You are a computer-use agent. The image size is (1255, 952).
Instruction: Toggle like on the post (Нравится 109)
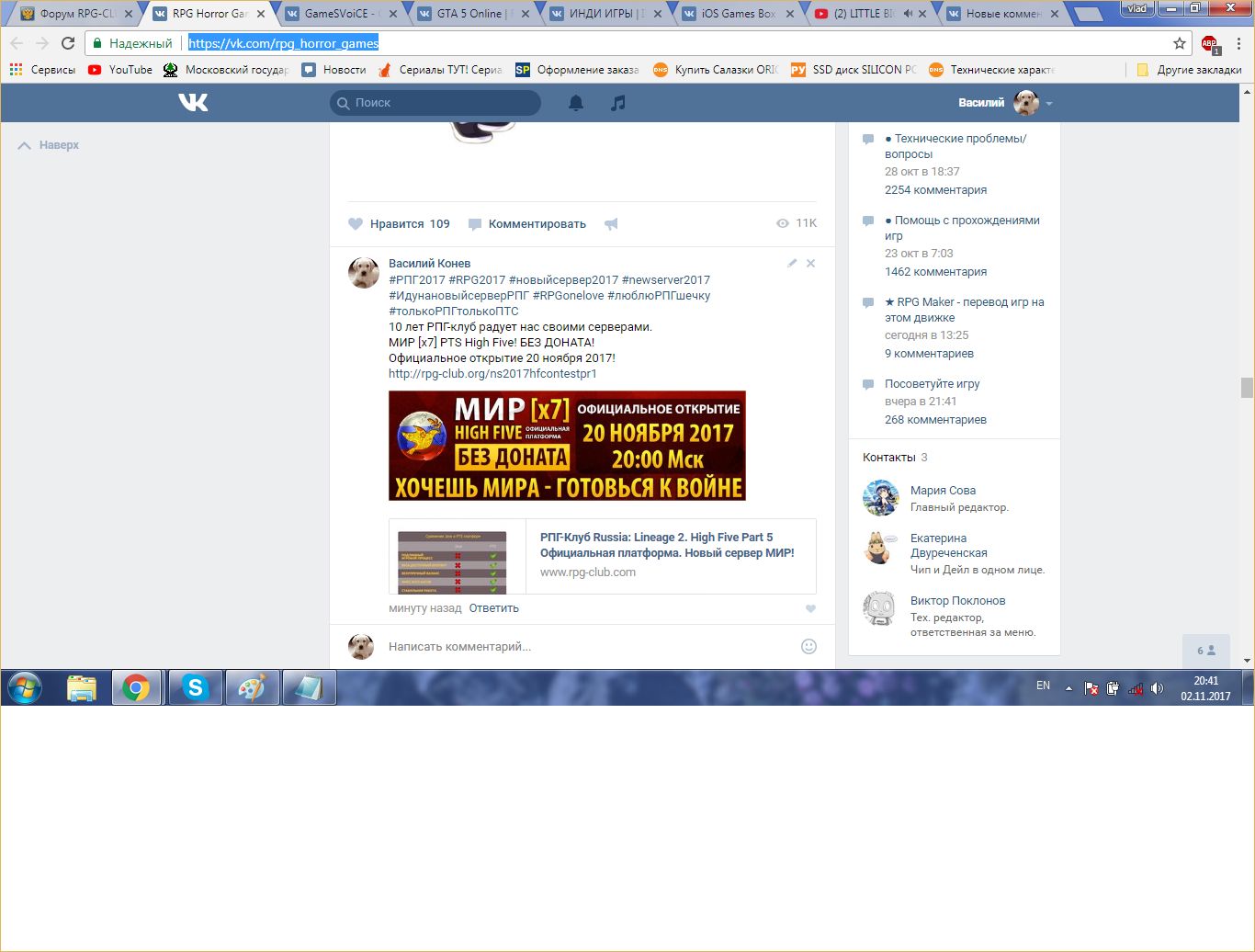point(399,223)
